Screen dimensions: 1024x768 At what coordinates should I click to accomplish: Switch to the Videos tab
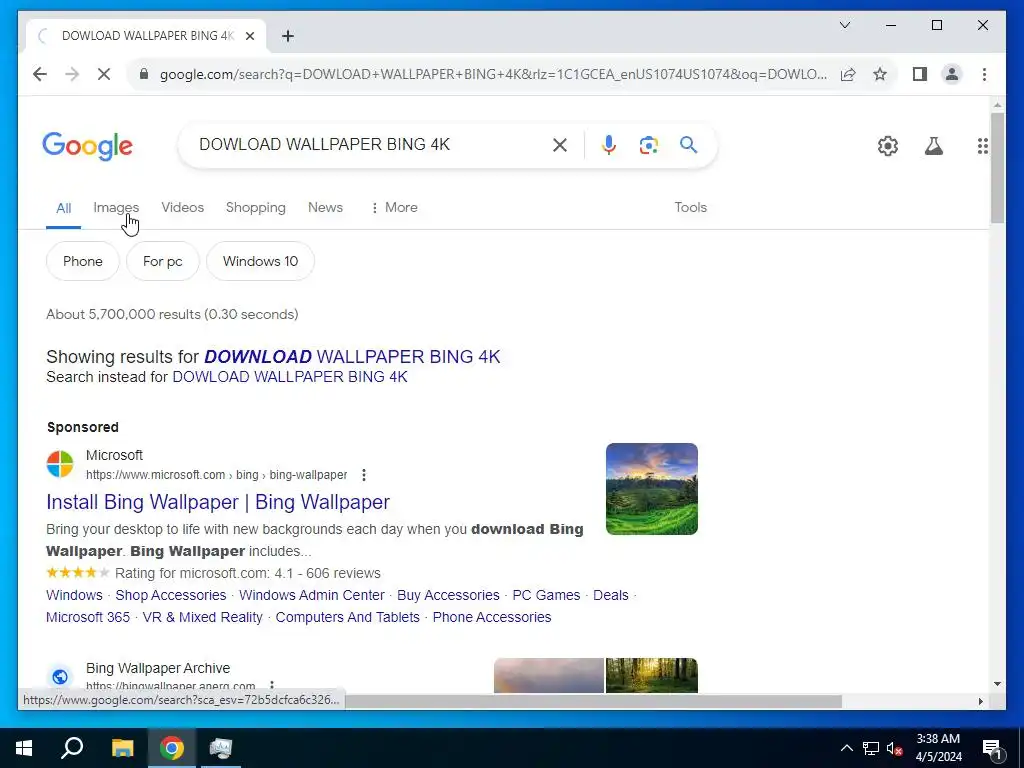click(183, 207)
